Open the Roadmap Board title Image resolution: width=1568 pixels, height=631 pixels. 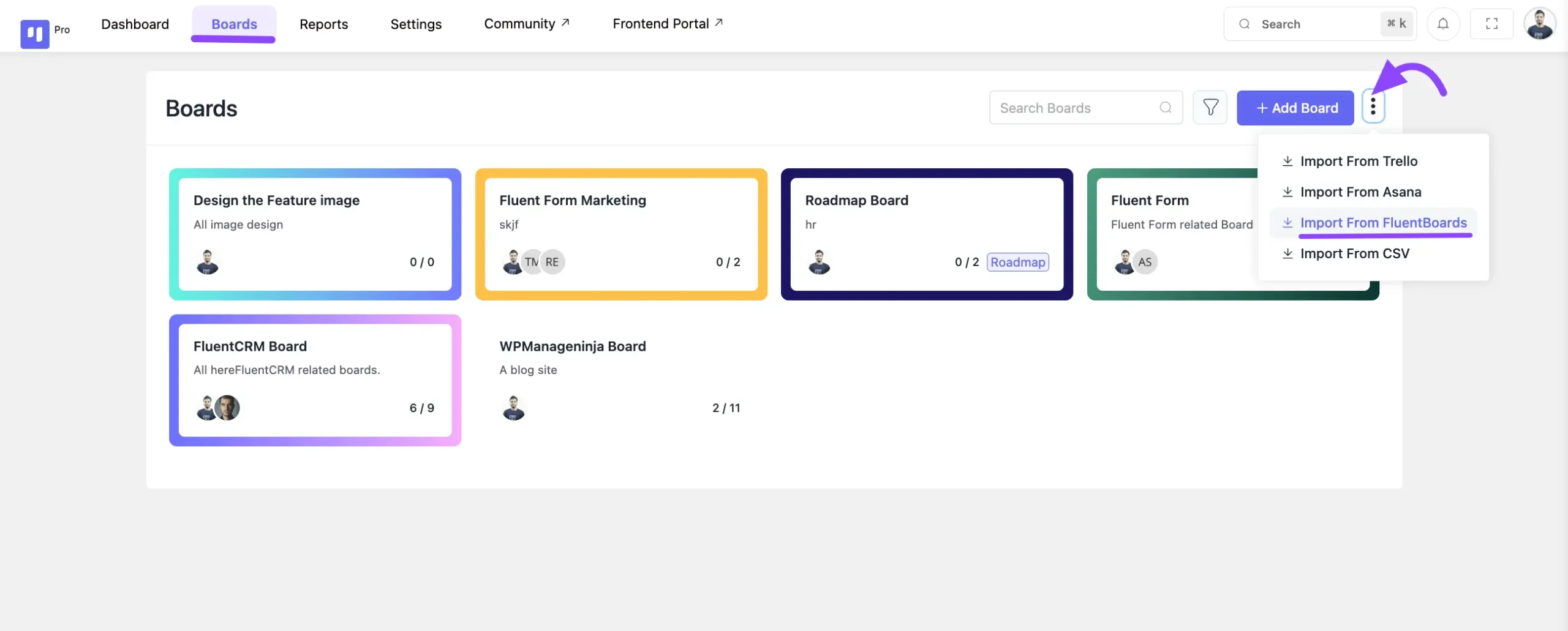coord(856,200)
